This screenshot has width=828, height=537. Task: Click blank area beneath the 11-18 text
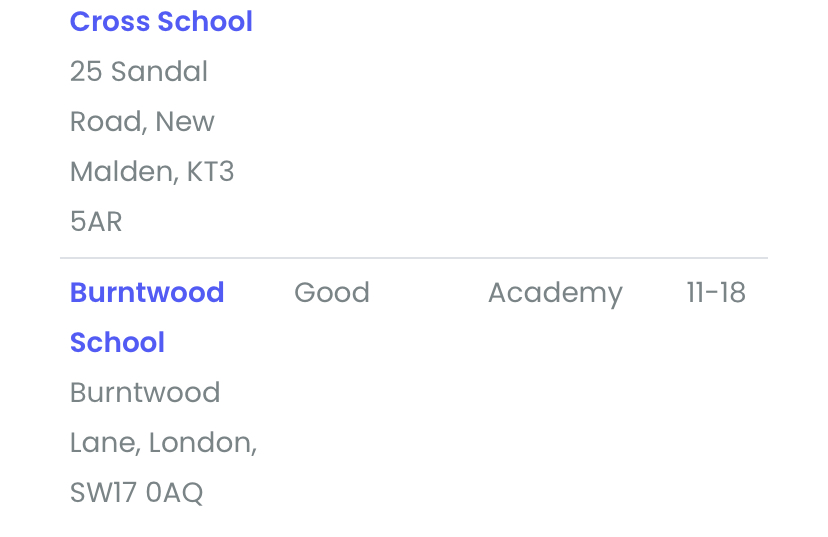tap(715, 400)
